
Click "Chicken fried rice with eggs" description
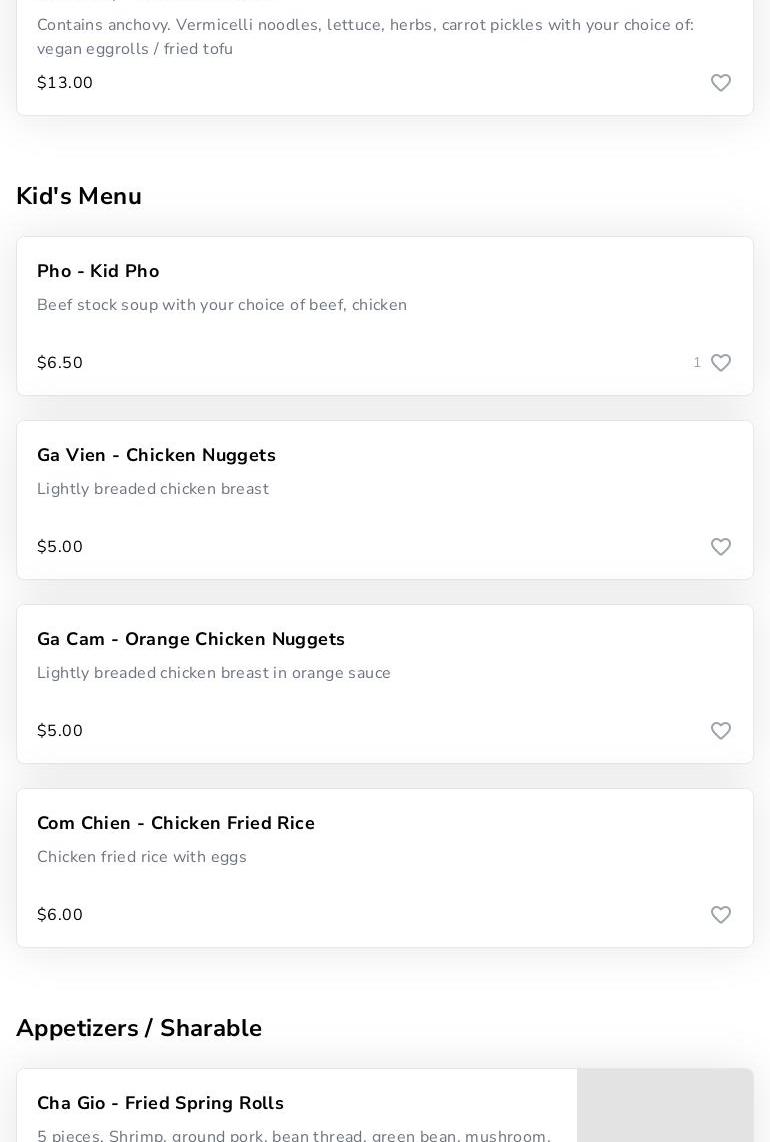coord(142,857)
